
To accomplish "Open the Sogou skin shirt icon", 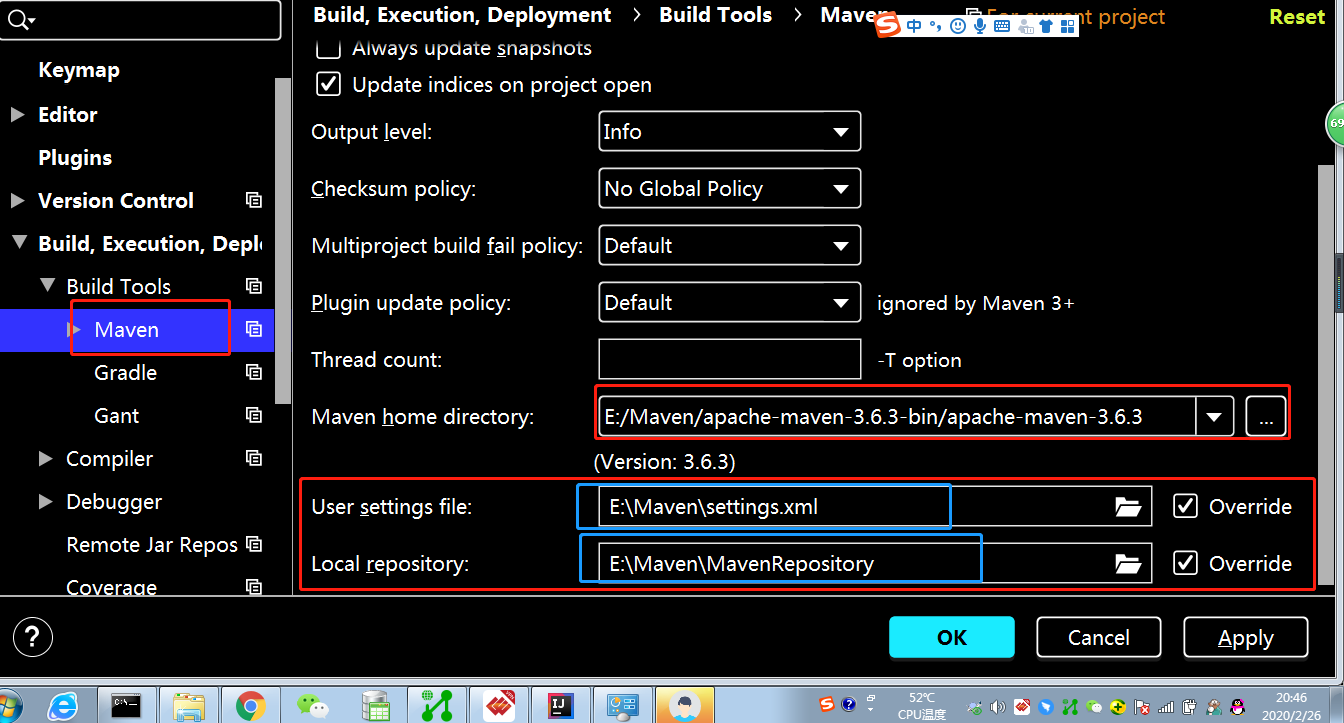I will tap(1046, 26).
